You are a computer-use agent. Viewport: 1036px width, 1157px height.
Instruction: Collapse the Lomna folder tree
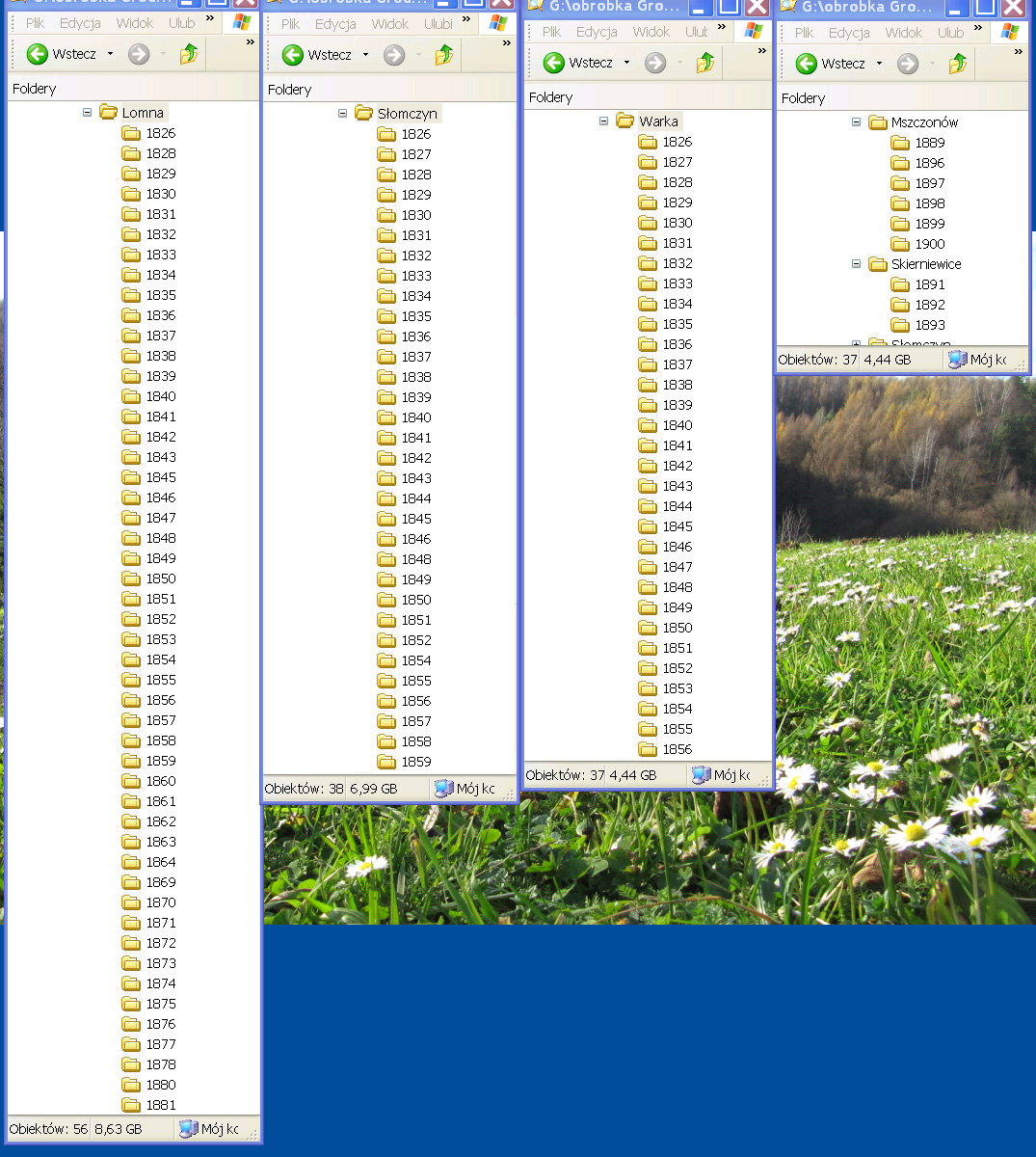(88, 113)
